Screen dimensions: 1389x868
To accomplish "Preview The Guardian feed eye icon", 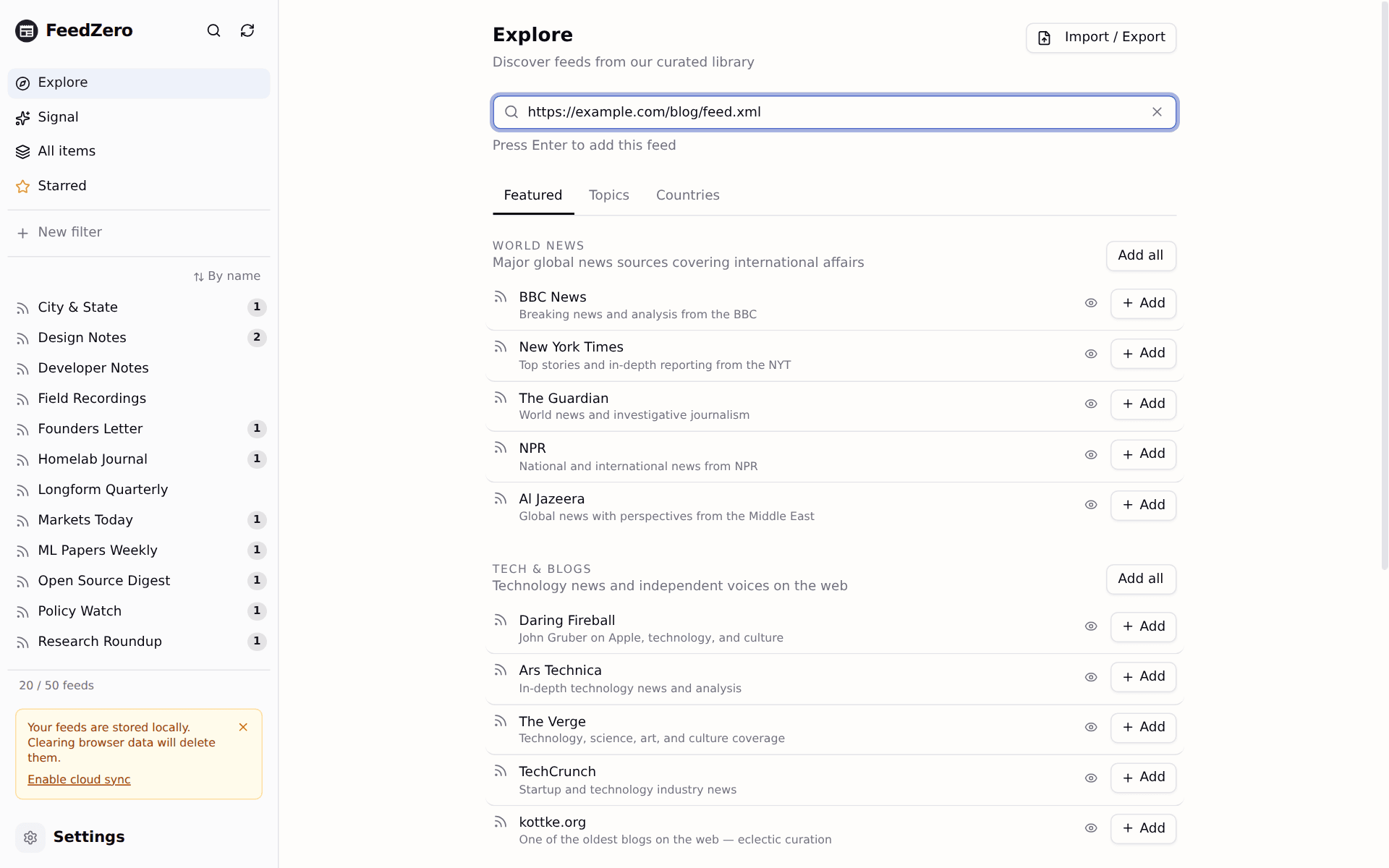I will coord(1091,404).
